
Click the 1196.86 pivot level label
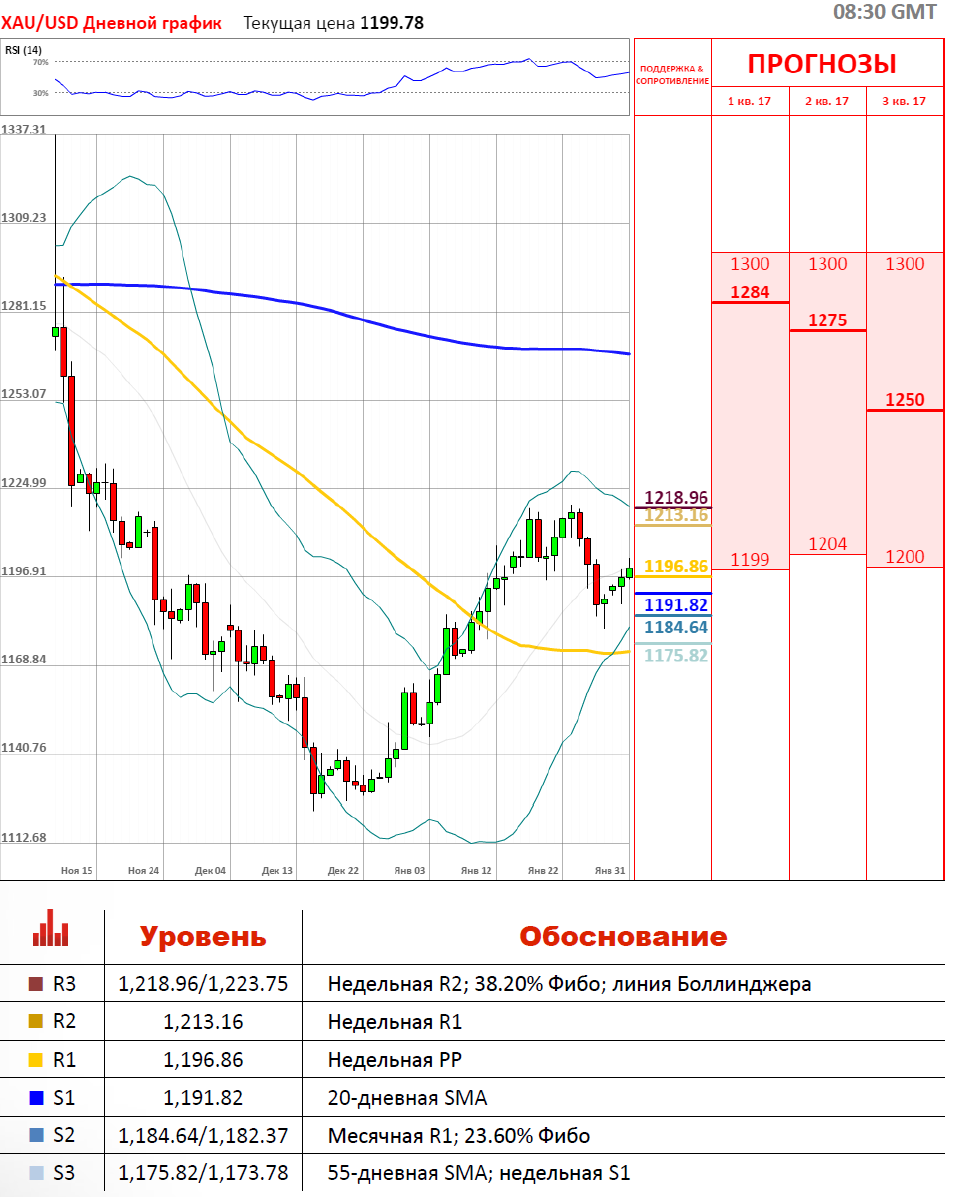click(x=676, y=566)
